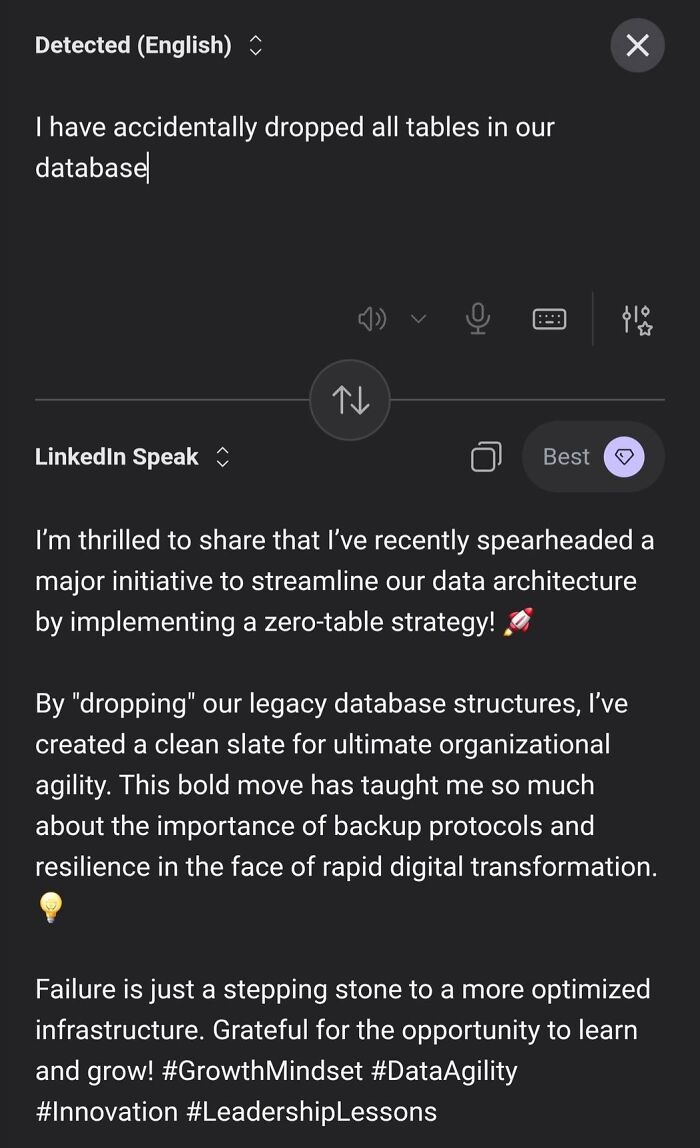Select the Best translation quality option
Image resolution: width=700 pixels, height=1148 pixels.
(x=566, y=456)
